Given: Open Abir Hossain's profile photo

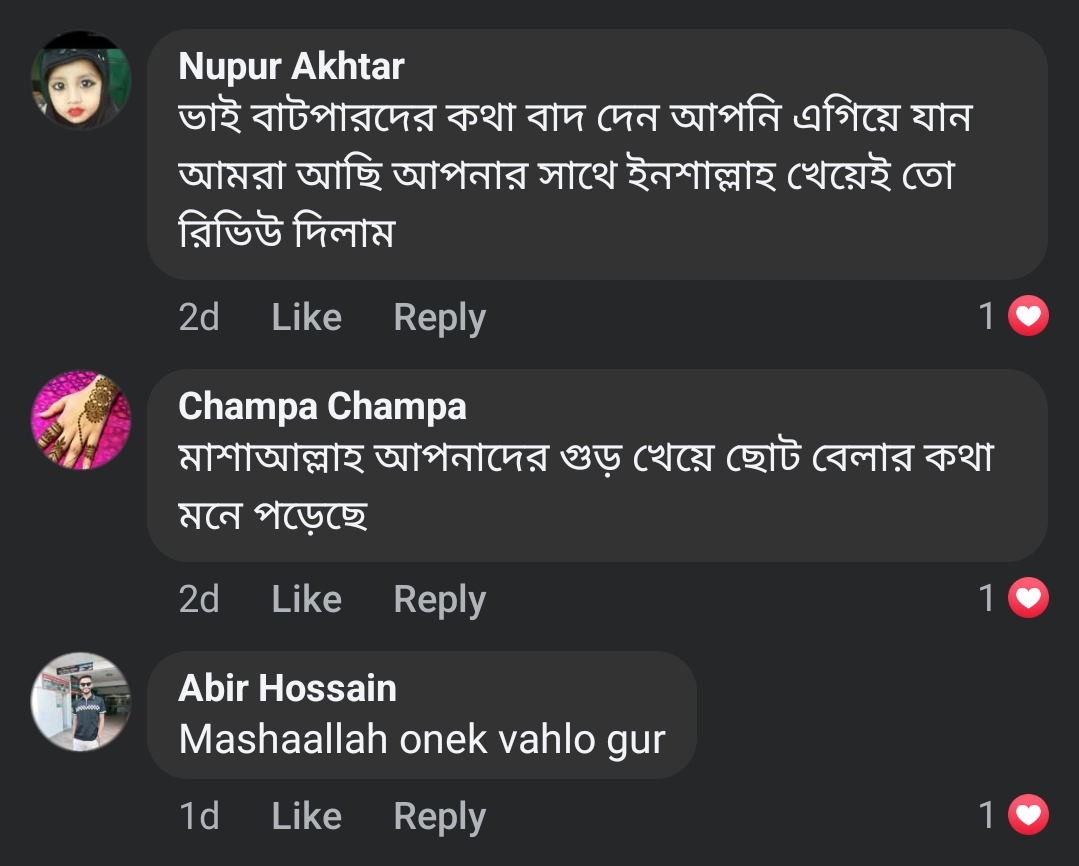Looking at the screenshot, I should [x=81, y=702].
